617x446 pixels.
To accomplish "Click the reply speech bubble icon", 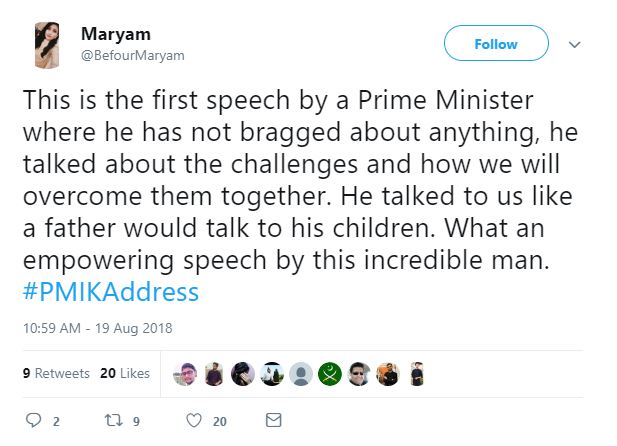I will click(x=31, y=421).
